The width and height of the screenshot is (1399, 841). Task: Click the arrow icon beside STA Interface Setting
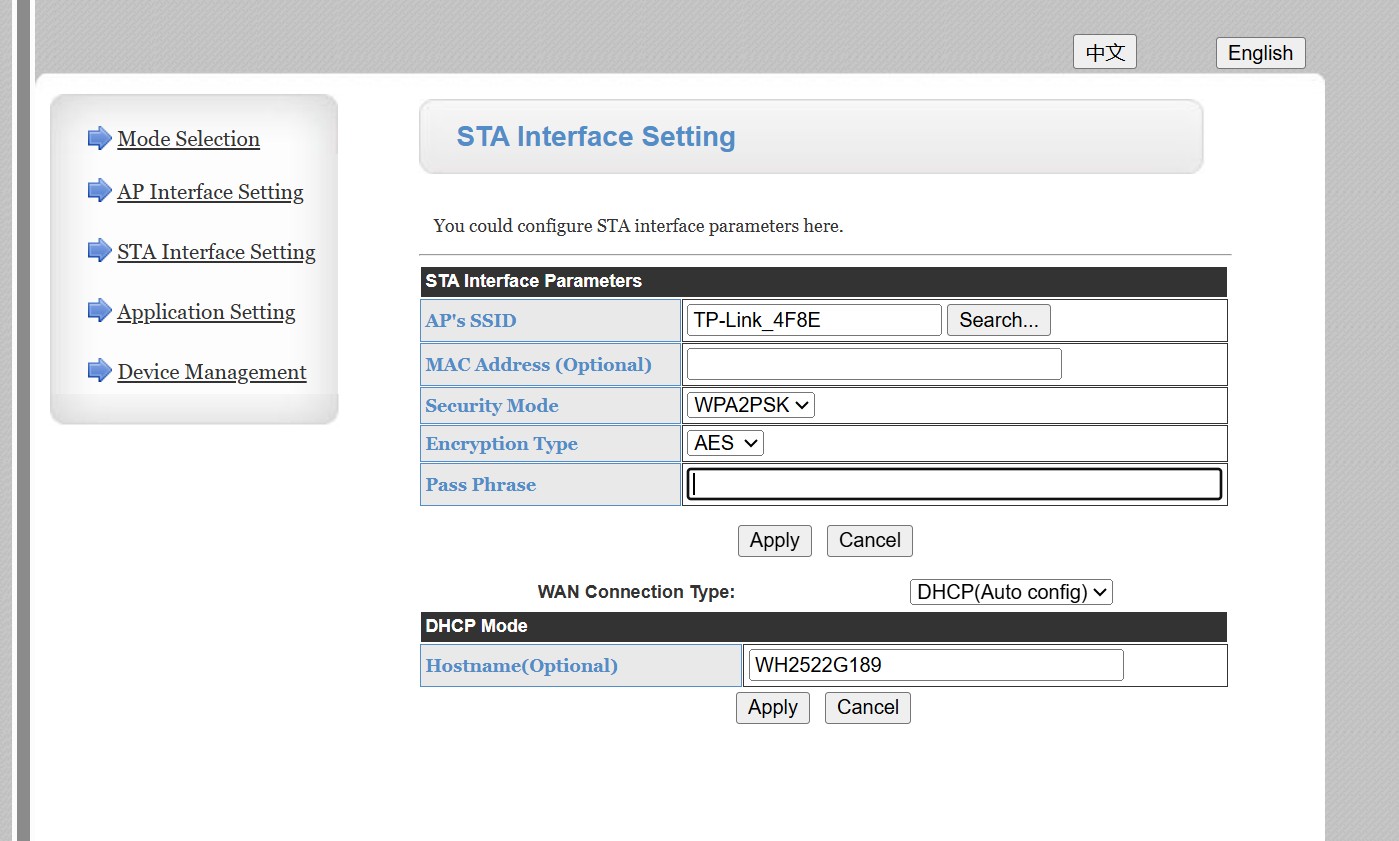tap(99, 250)
